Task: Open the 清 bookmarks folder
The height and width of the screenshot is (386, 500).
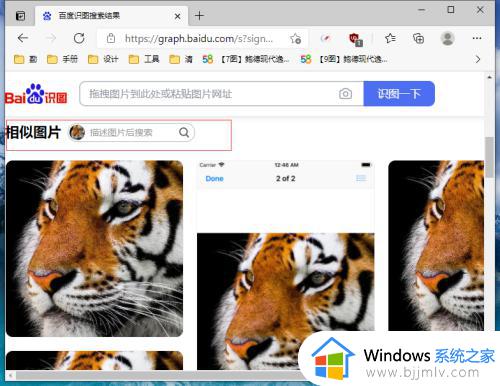Action: pyautogui.click(x=181, y=59)
